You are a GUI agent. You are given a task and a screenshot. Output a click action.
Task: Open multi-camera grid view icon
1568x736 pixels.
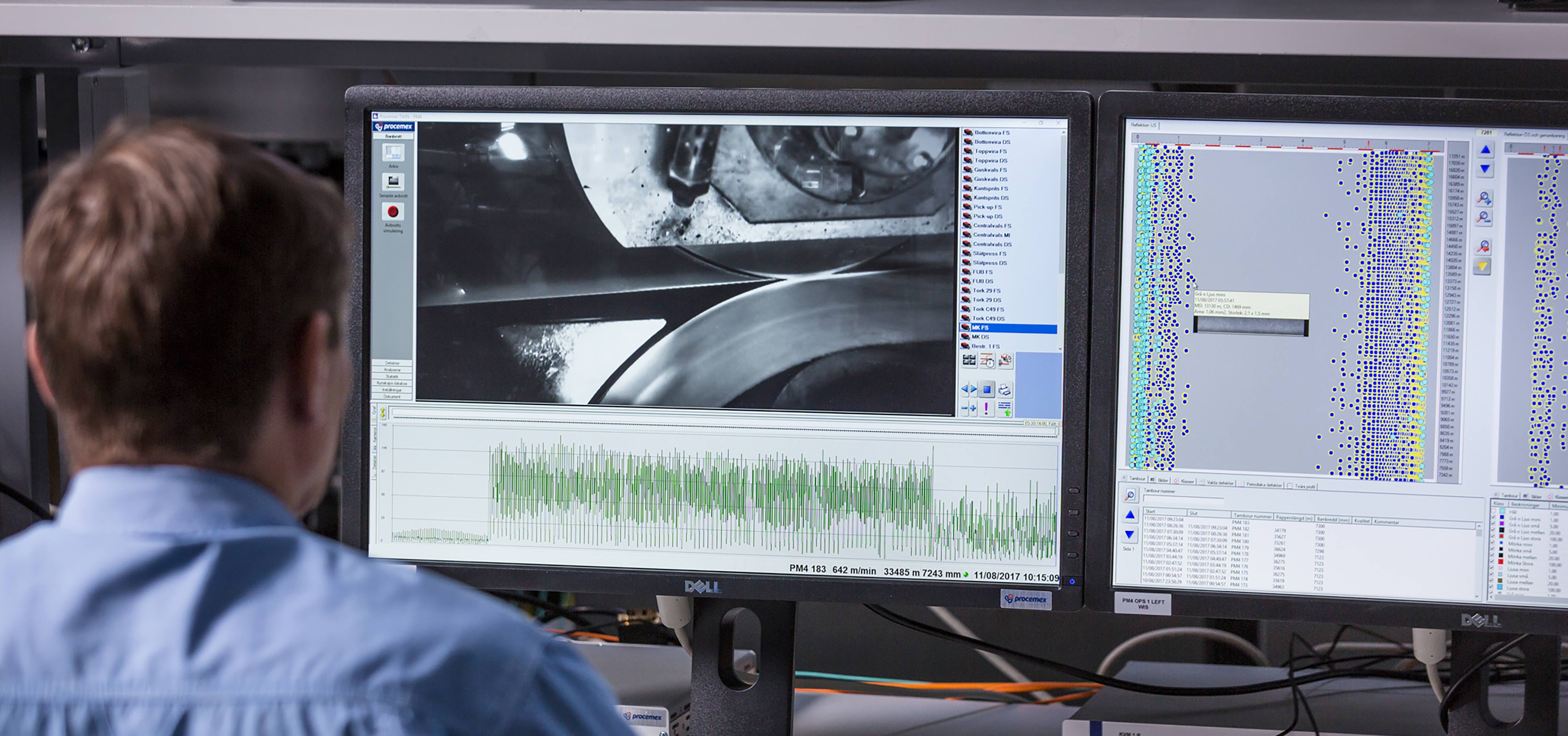tap(970, 361)
